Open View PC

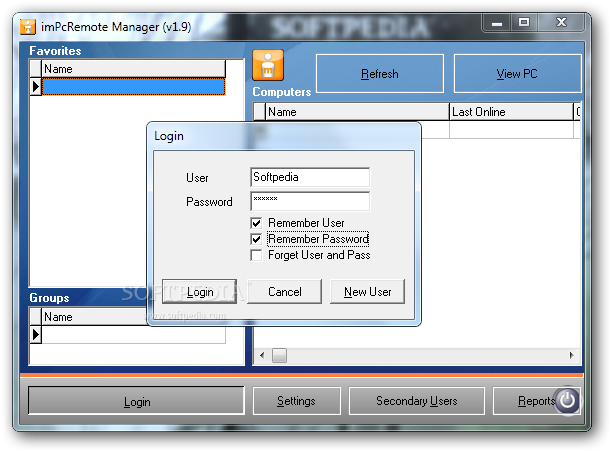point(517,74)
